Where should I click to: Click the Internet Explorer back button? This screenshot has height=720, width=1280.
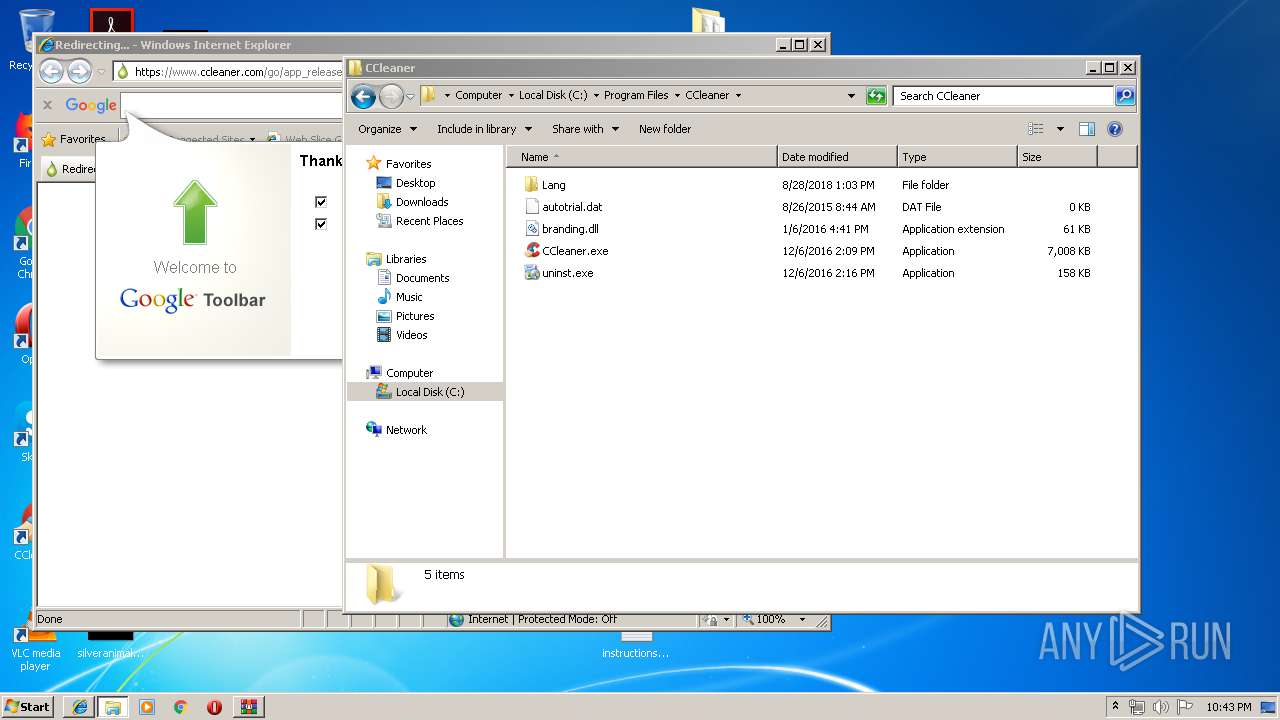point(51,71)
